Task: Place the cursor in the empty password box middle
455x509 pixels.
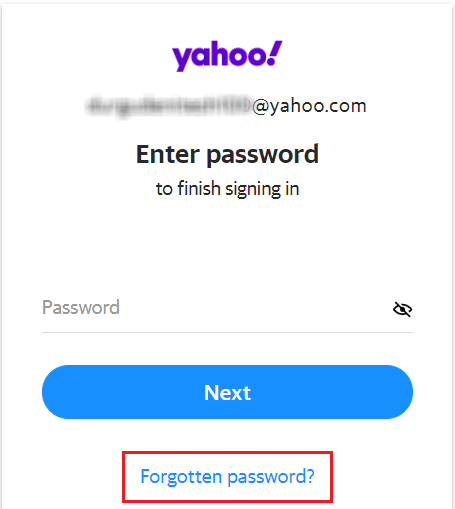Action: 227,308
